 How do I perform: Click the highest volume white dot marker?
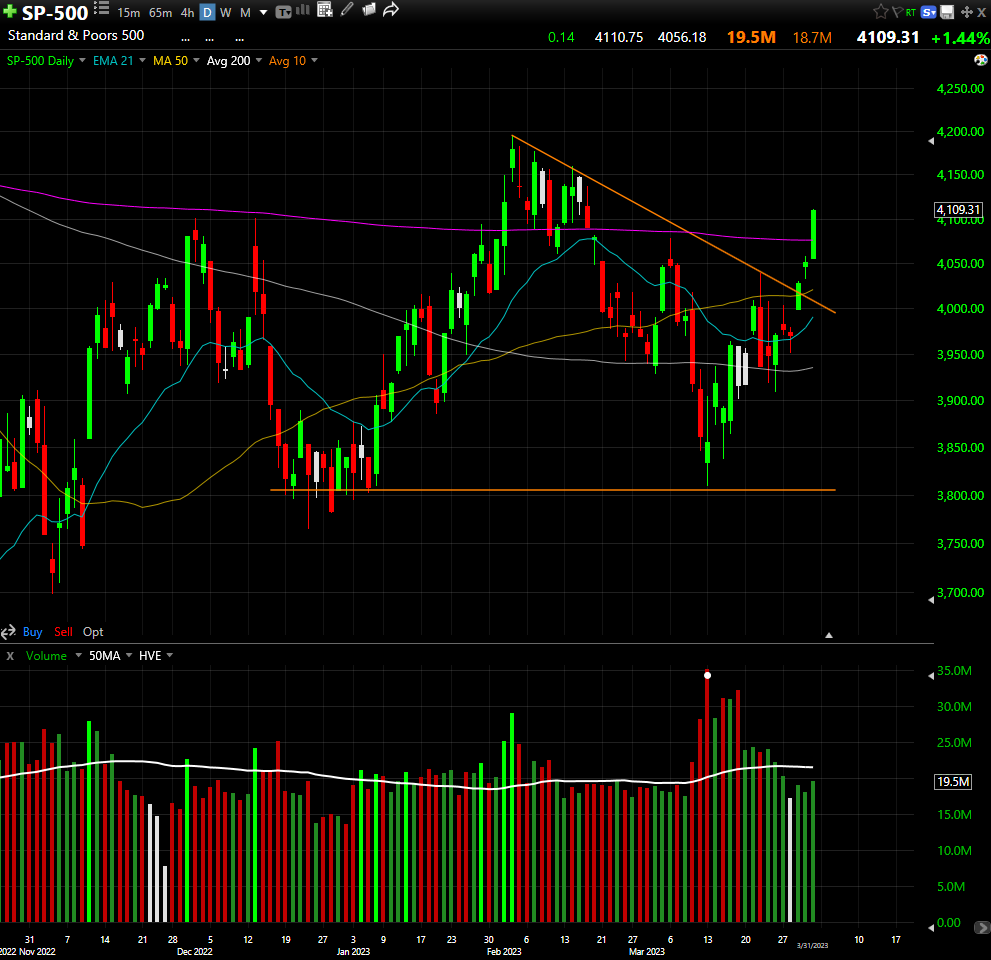click(x=707, y=675)
